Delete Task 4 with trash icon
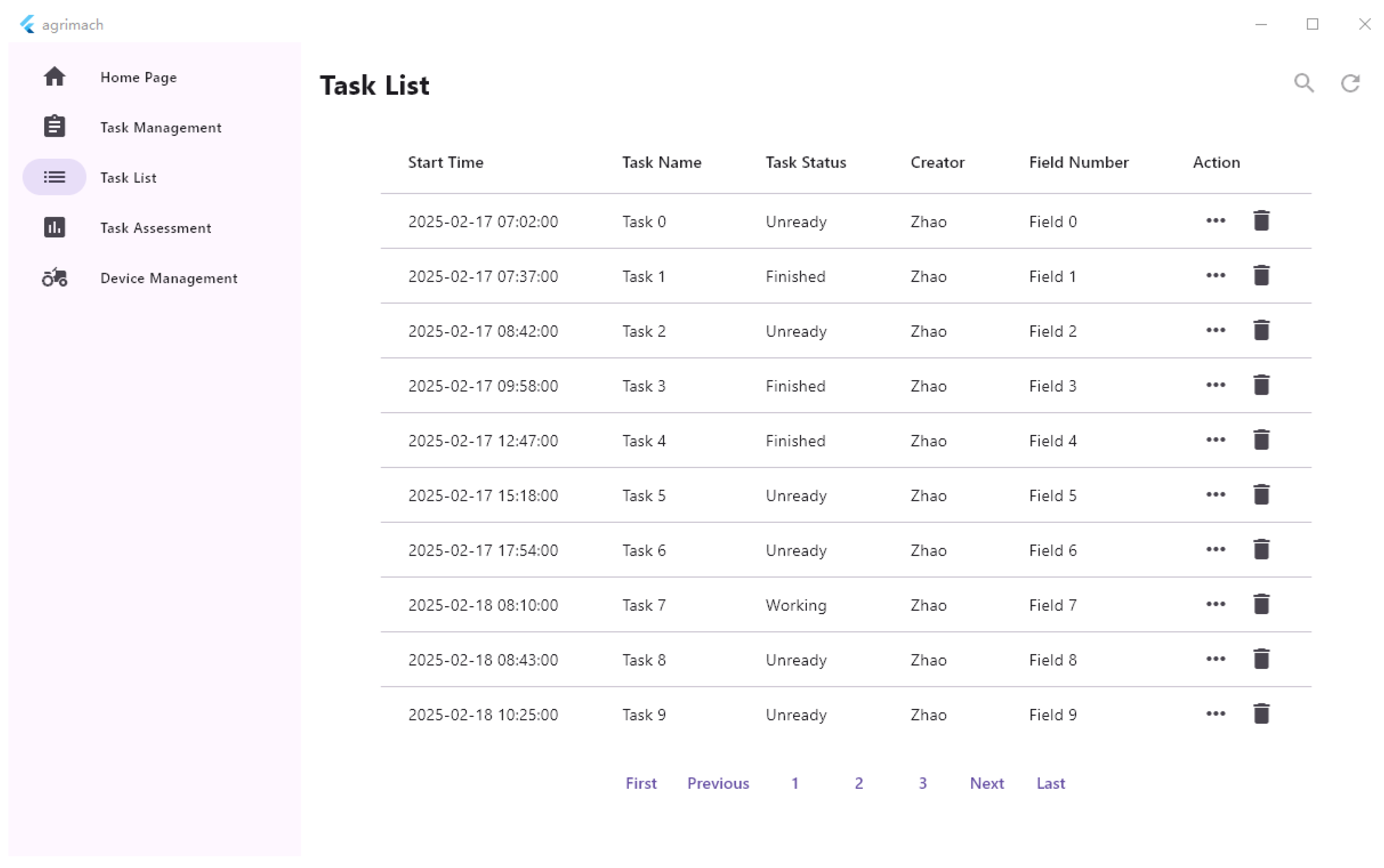 tap(1261, 440)
